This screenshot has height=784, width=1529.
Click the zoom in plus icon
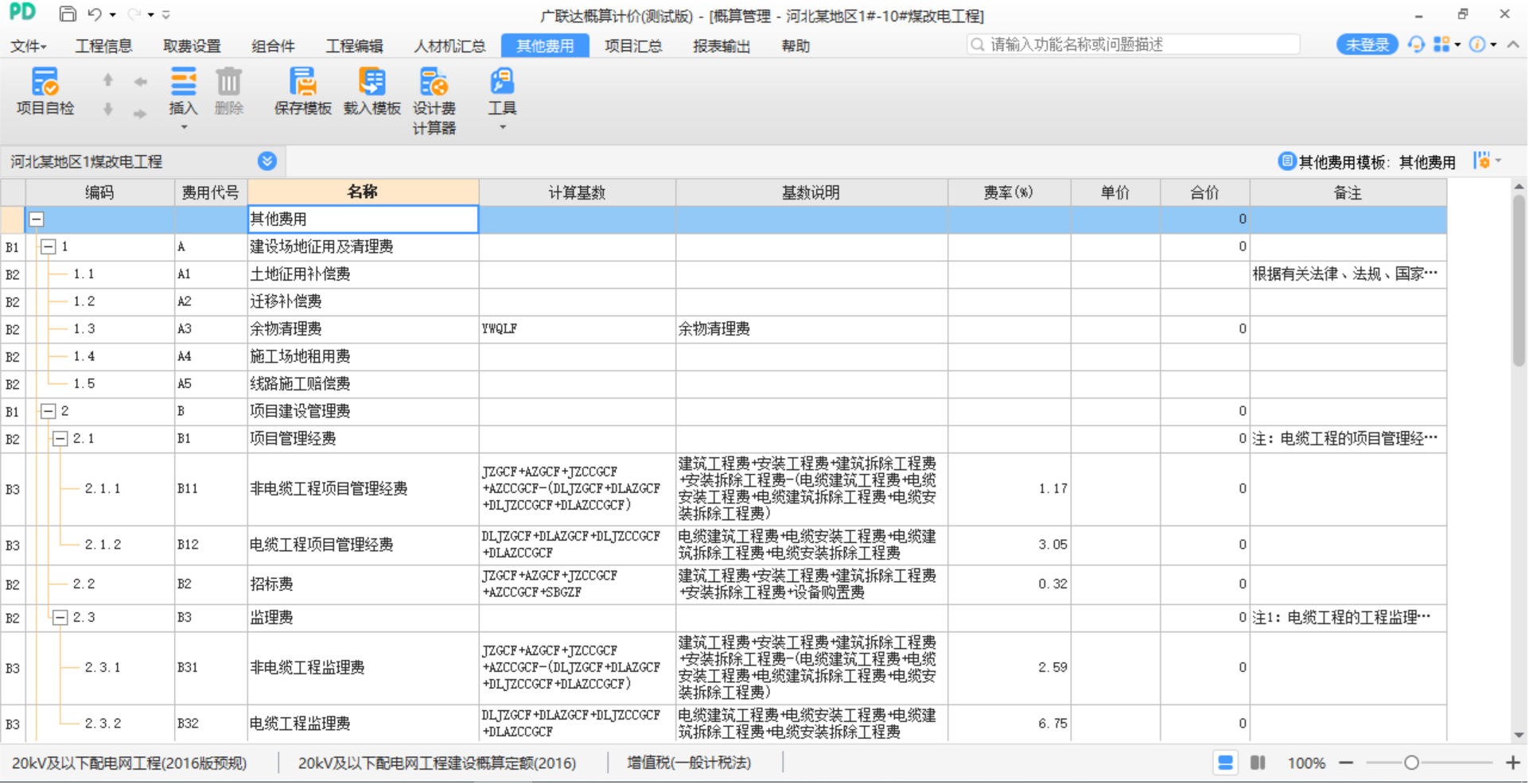[1513, 763]
